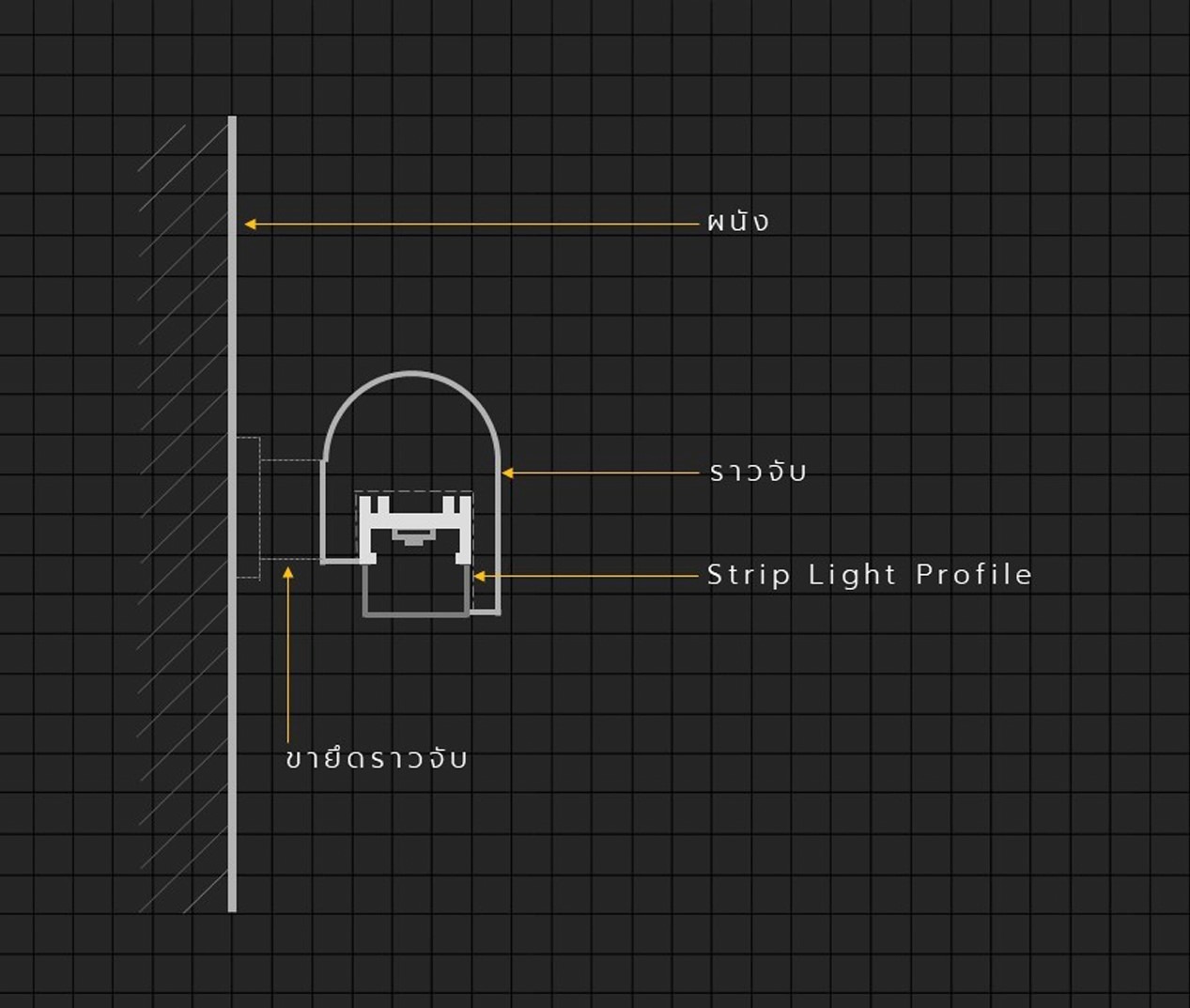Click the vertical wall line in diagram
The height and width of the screenshot is (1008, 1190).
click(232, 514)
